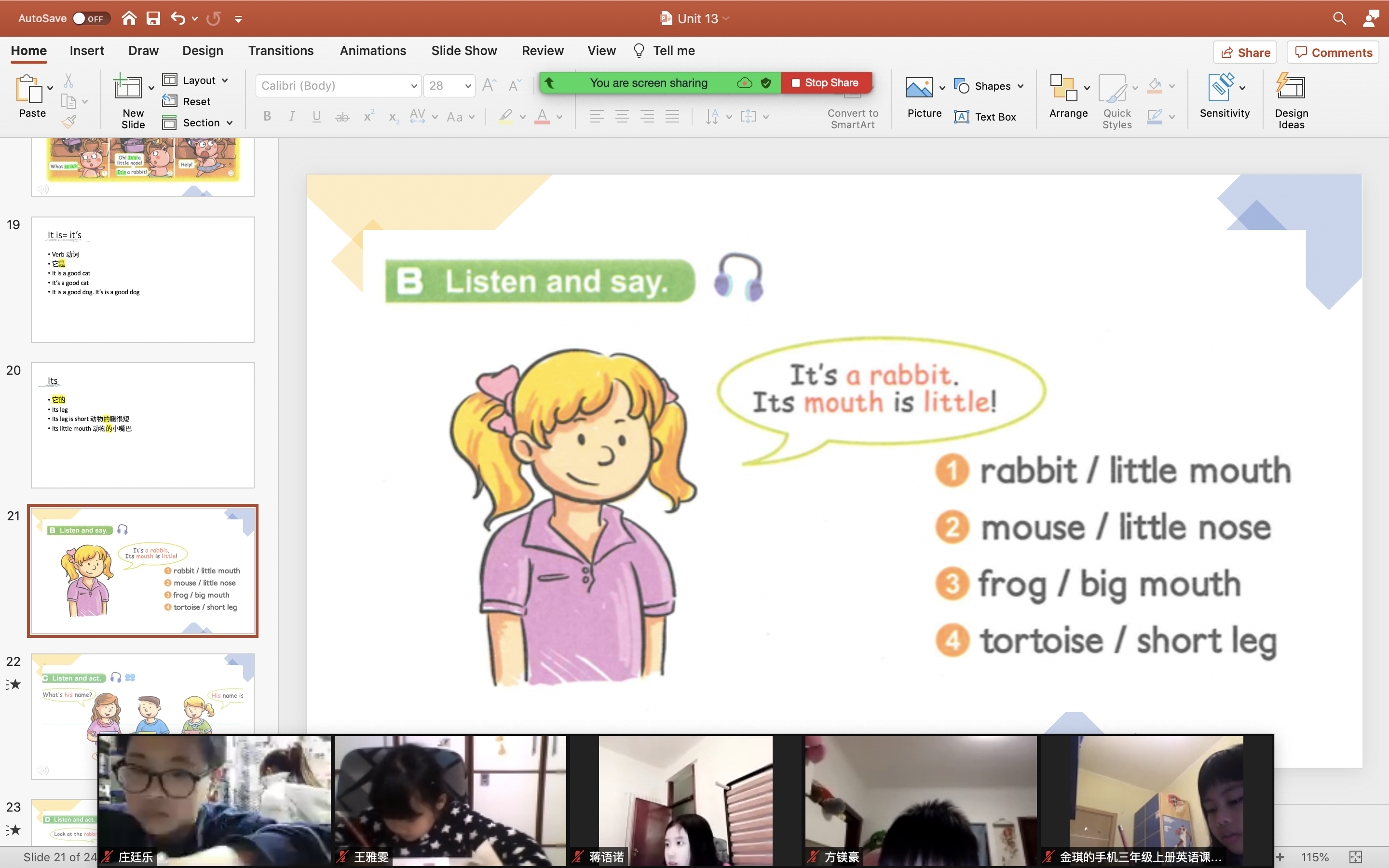
Task: Click the Reset slide button
Action: [x=187, y=101]
